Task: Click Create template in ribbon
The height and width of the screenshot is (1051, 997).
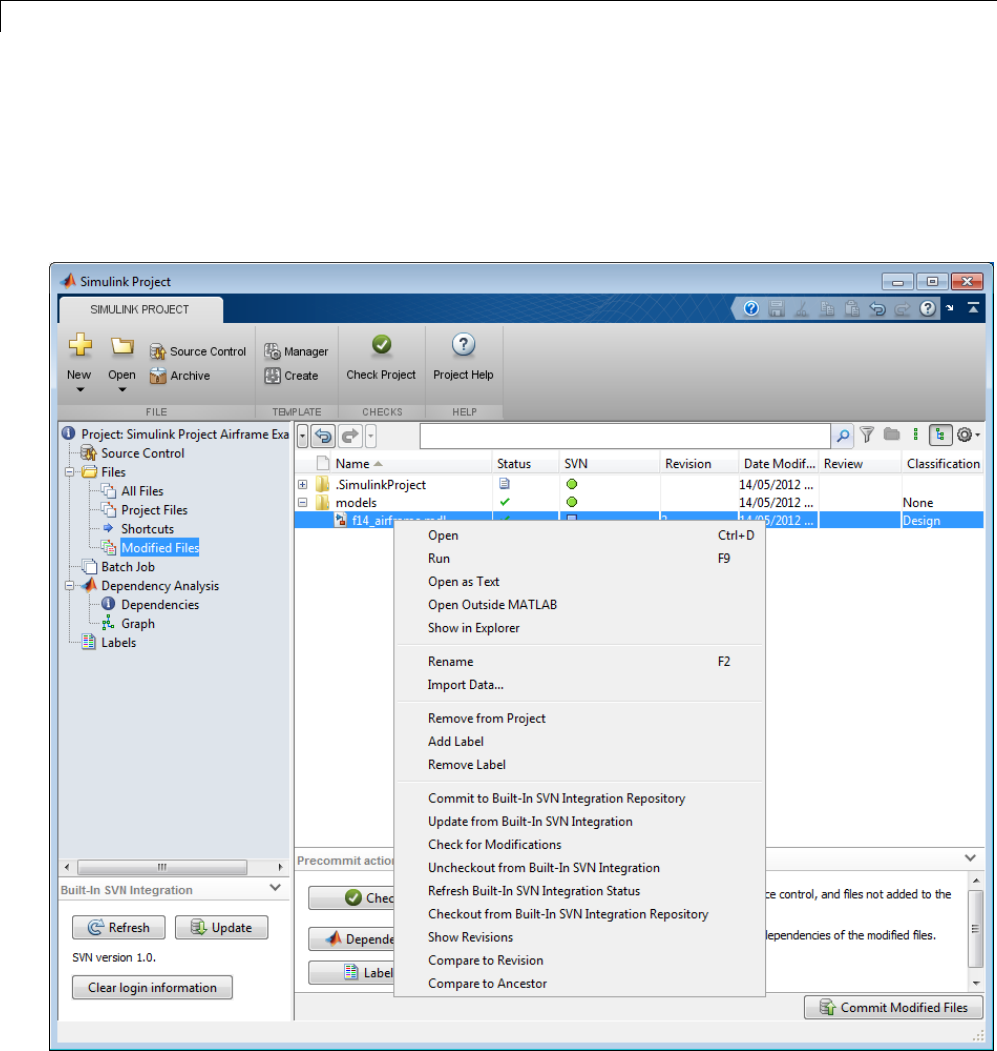Action: tap(291, 375)
